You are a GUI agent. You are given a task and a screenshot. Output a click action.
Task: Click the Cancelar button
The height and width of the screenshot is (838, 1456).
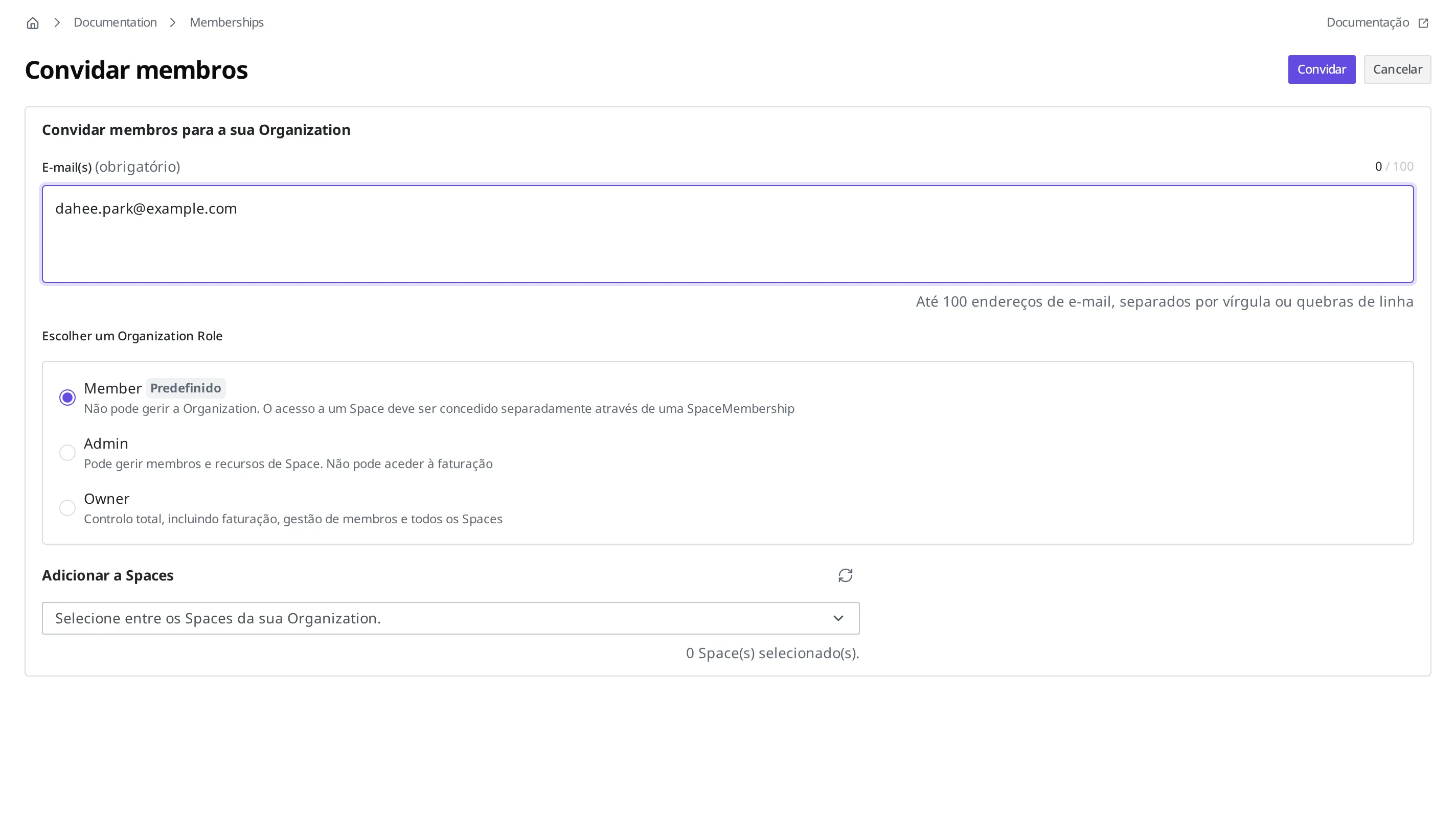pyautogui.click(x=1397, y=69)
